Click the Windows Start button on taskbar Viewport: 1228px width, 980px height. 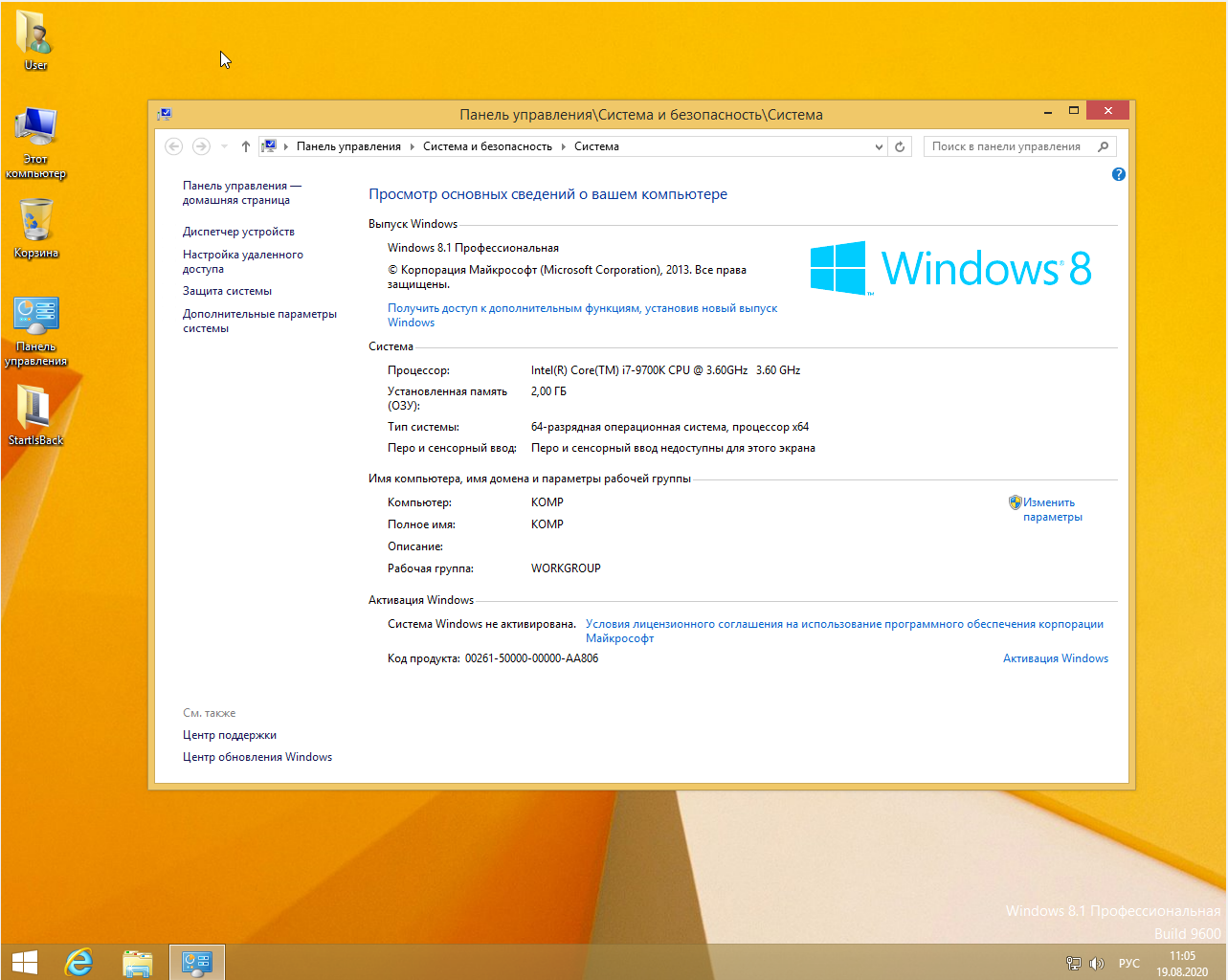point(25,962)
